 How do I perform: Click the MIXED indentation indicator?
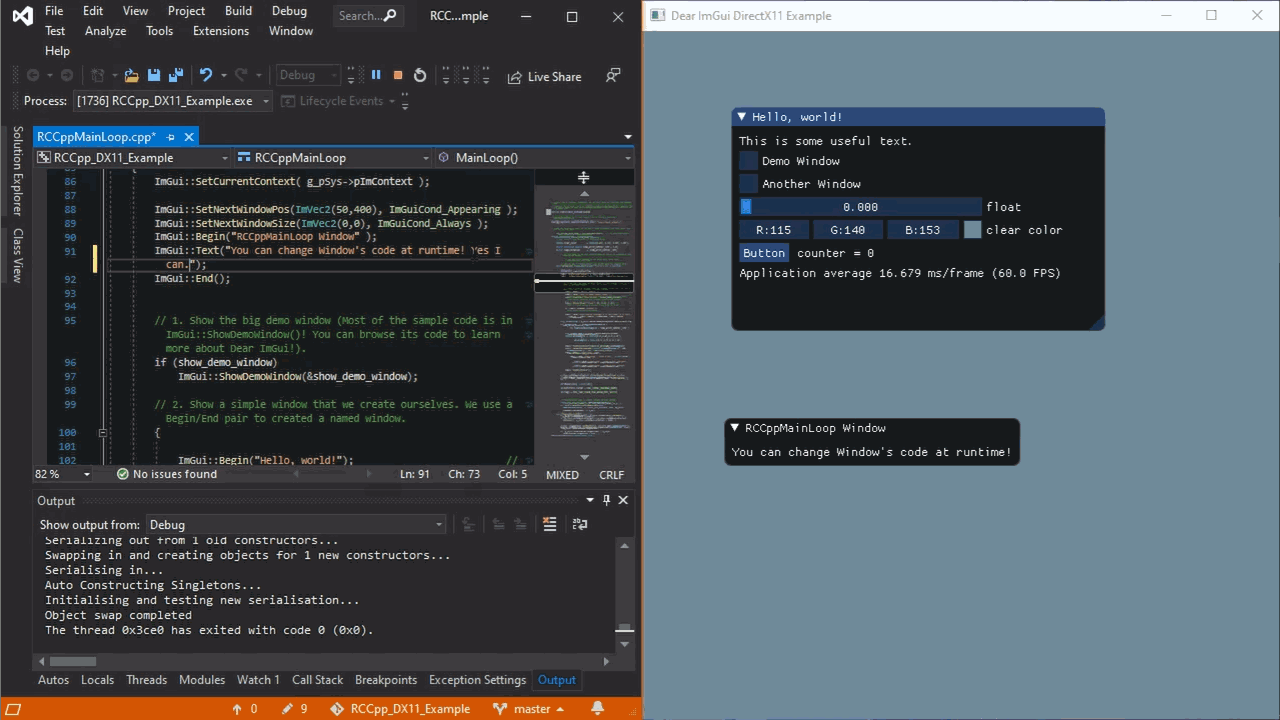(562, 475)
